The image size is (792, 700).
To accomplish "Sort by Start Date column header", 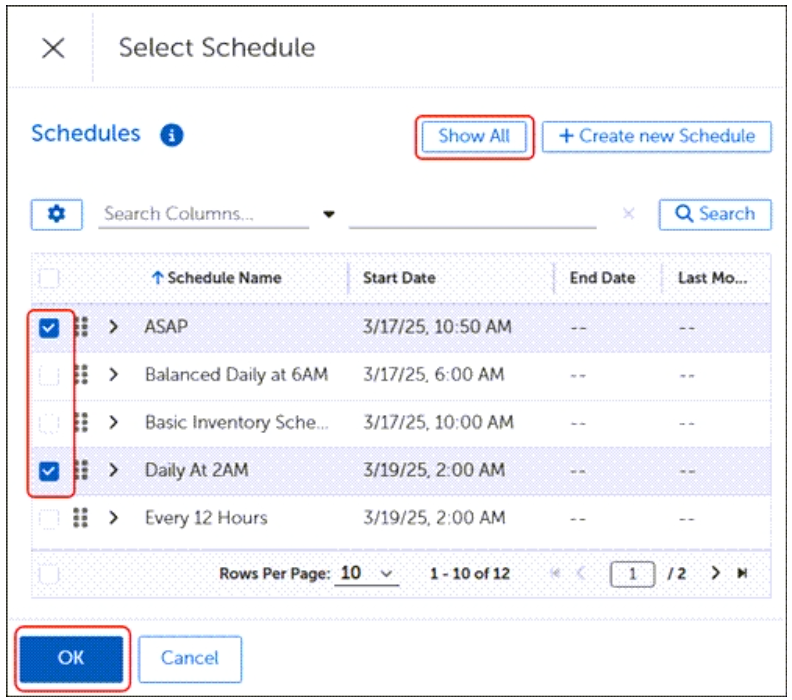I will click(x=399, y=278).
